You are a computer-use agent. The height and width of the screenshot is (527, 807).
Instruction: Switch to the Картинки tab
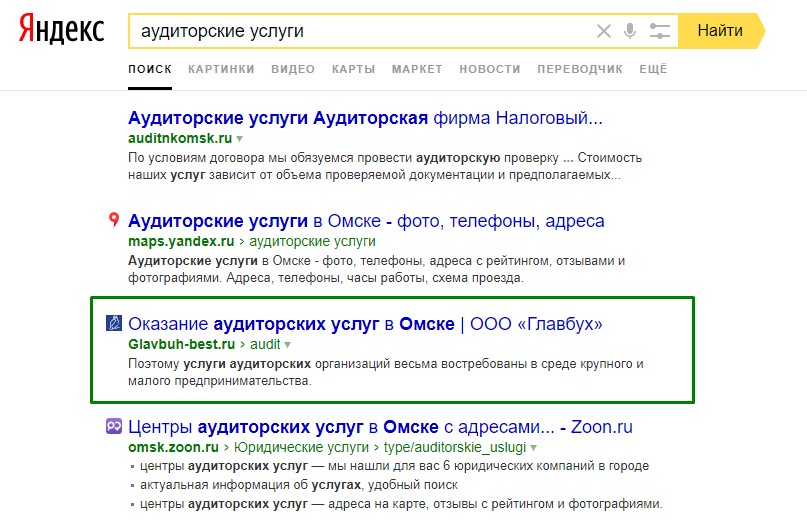coord(221,69)
